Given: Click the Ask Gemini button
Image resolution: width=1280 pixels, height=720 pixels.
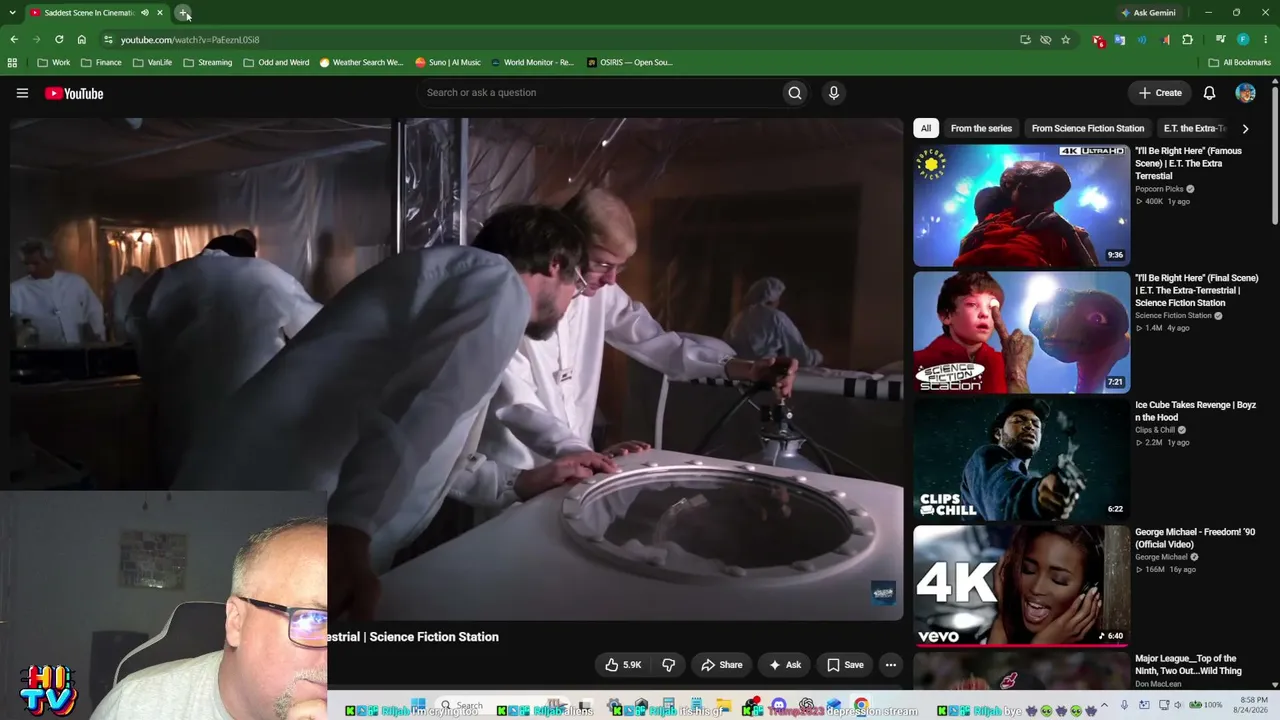Looking at the screenshot, I should (x=1148, y=13).
